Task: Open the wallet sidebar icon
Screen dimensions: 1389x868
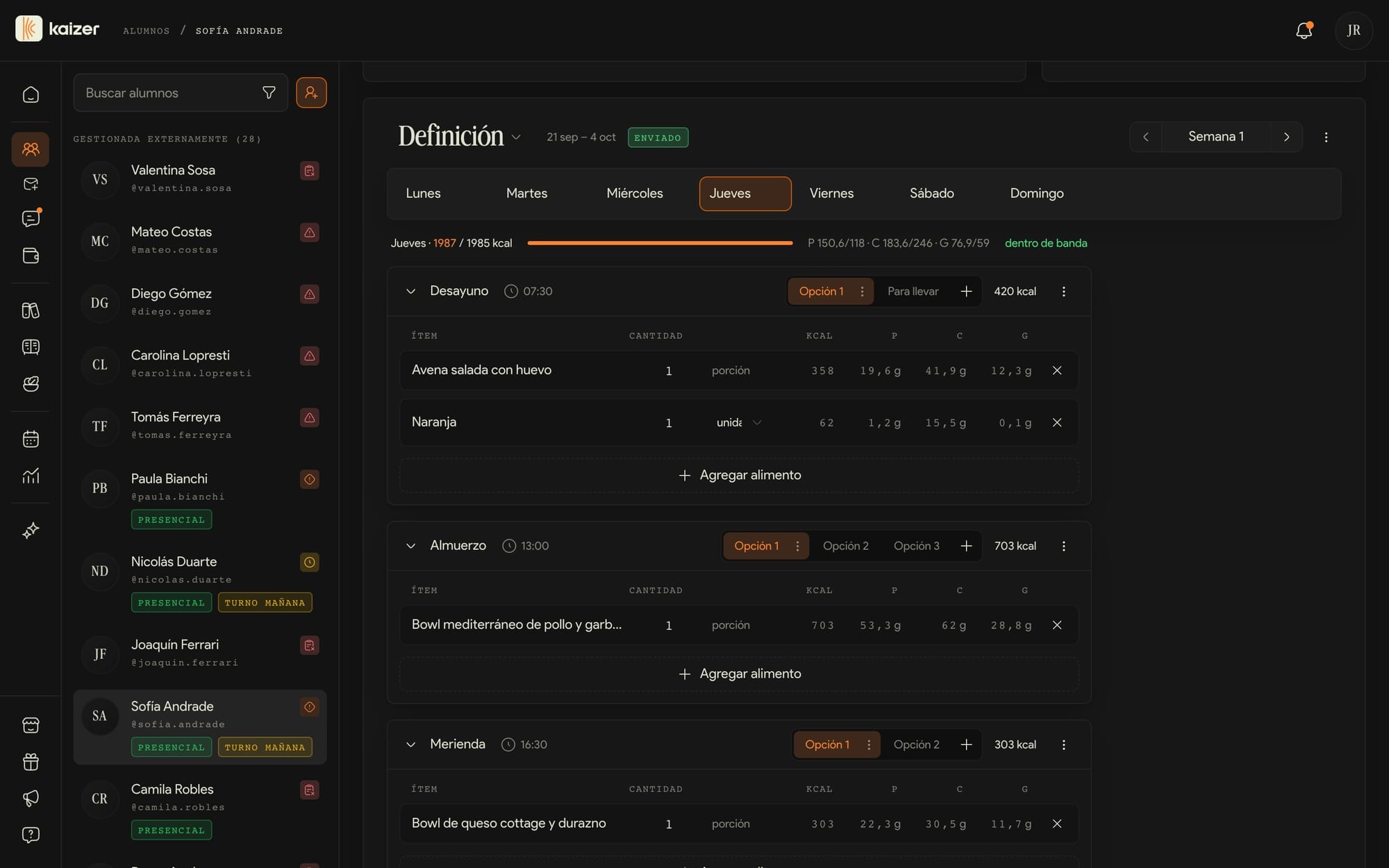Action: coord(31,255)
